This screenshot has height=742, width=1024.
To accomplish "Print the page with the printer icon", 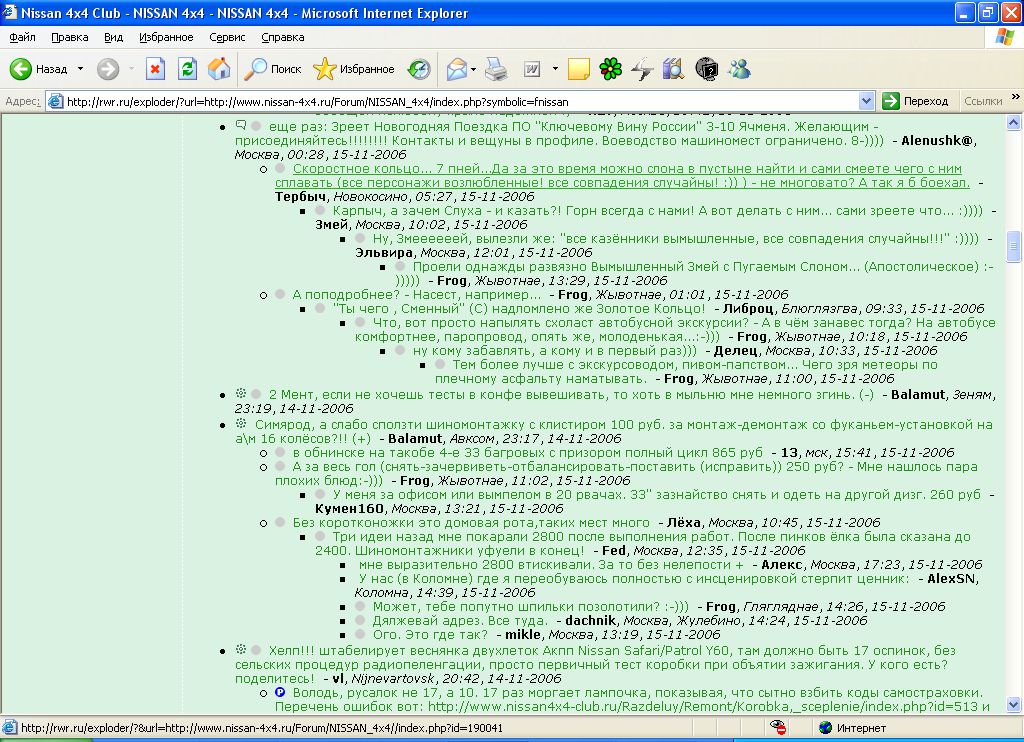I will [x=496, y=69].
